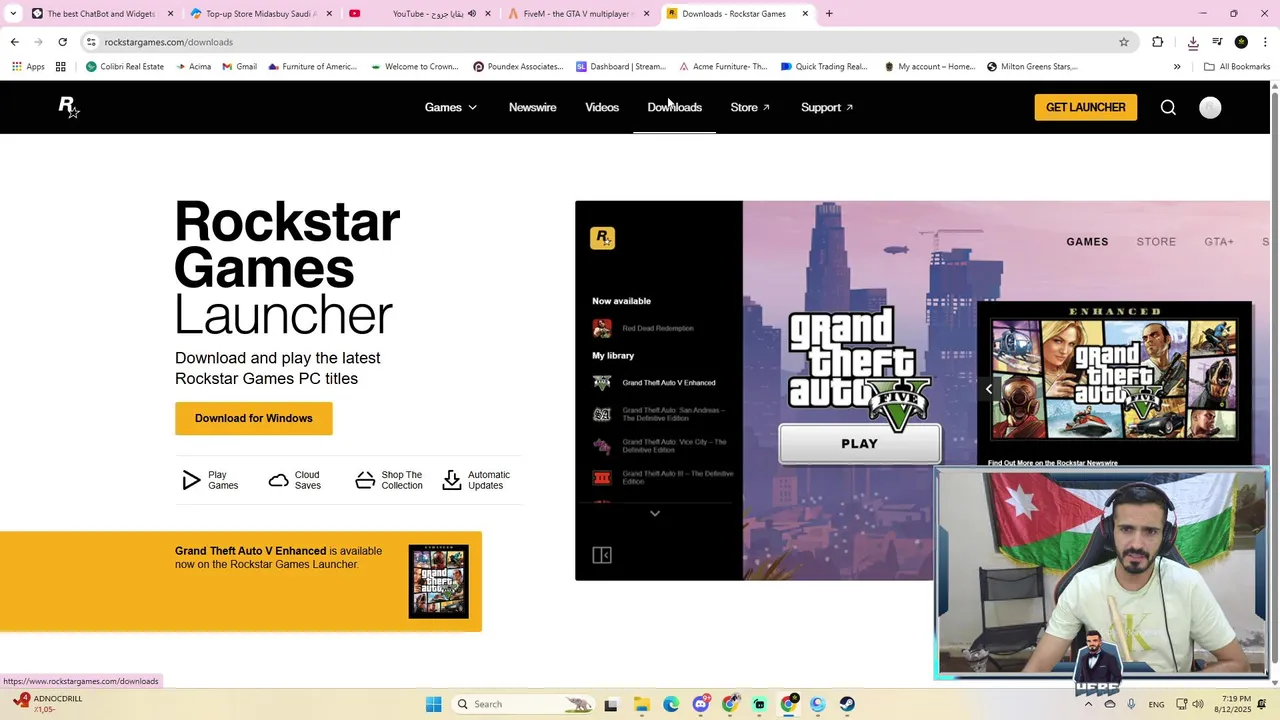Open the Windows Start menu
The image size is (1280, 720).
(x=433, y=704)
